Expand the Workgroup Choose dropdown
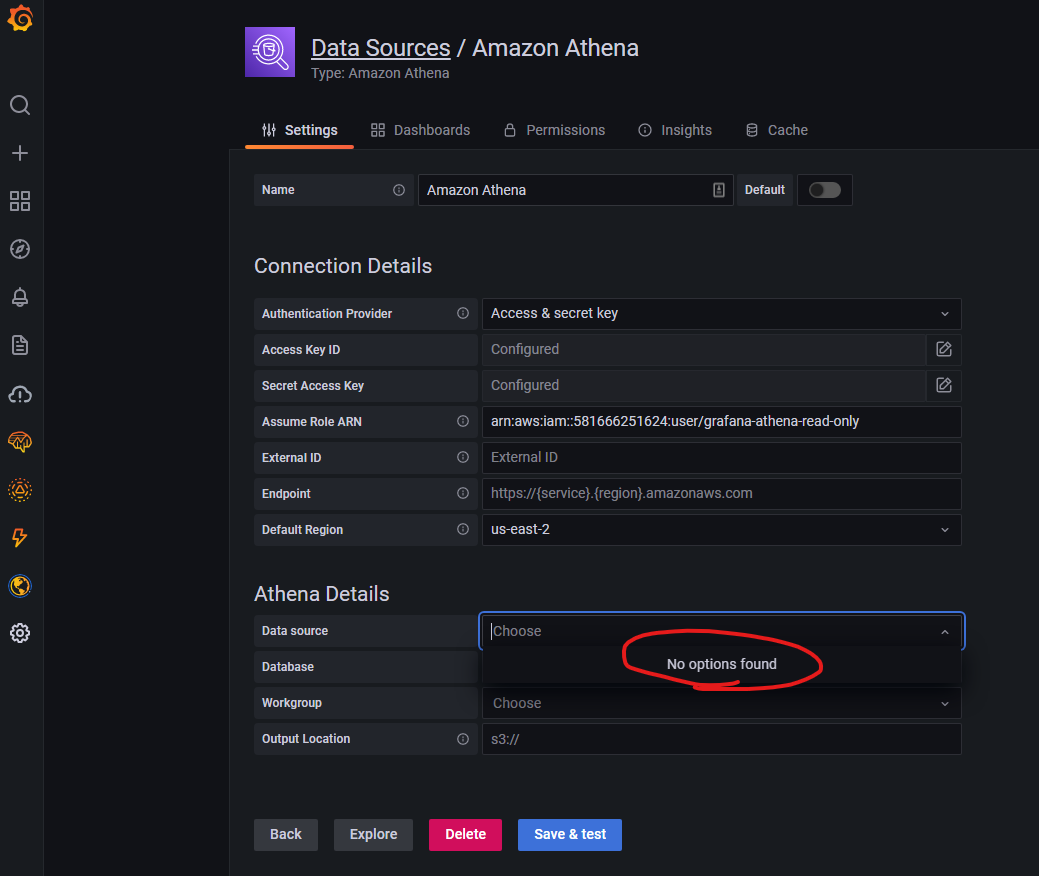The height and width of the screenshot is (876, 1039). tap(720, 702)
